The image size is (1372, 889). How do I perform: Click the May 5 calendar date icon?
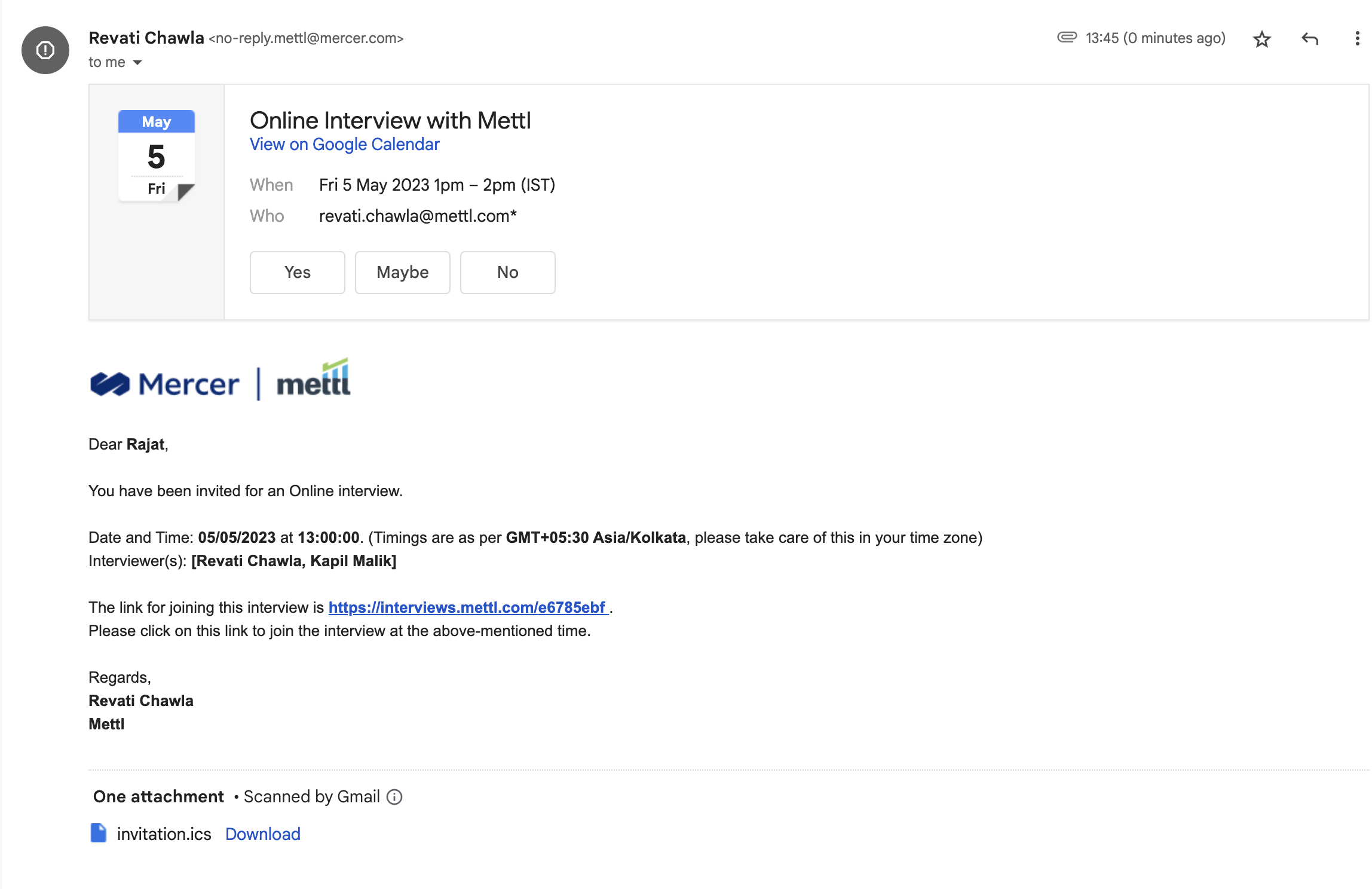(x=157, y=155)
